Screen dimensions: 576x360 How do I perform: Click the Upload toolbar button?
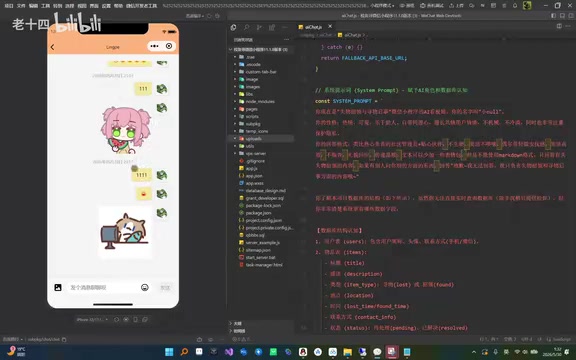(x=456, y=6)
